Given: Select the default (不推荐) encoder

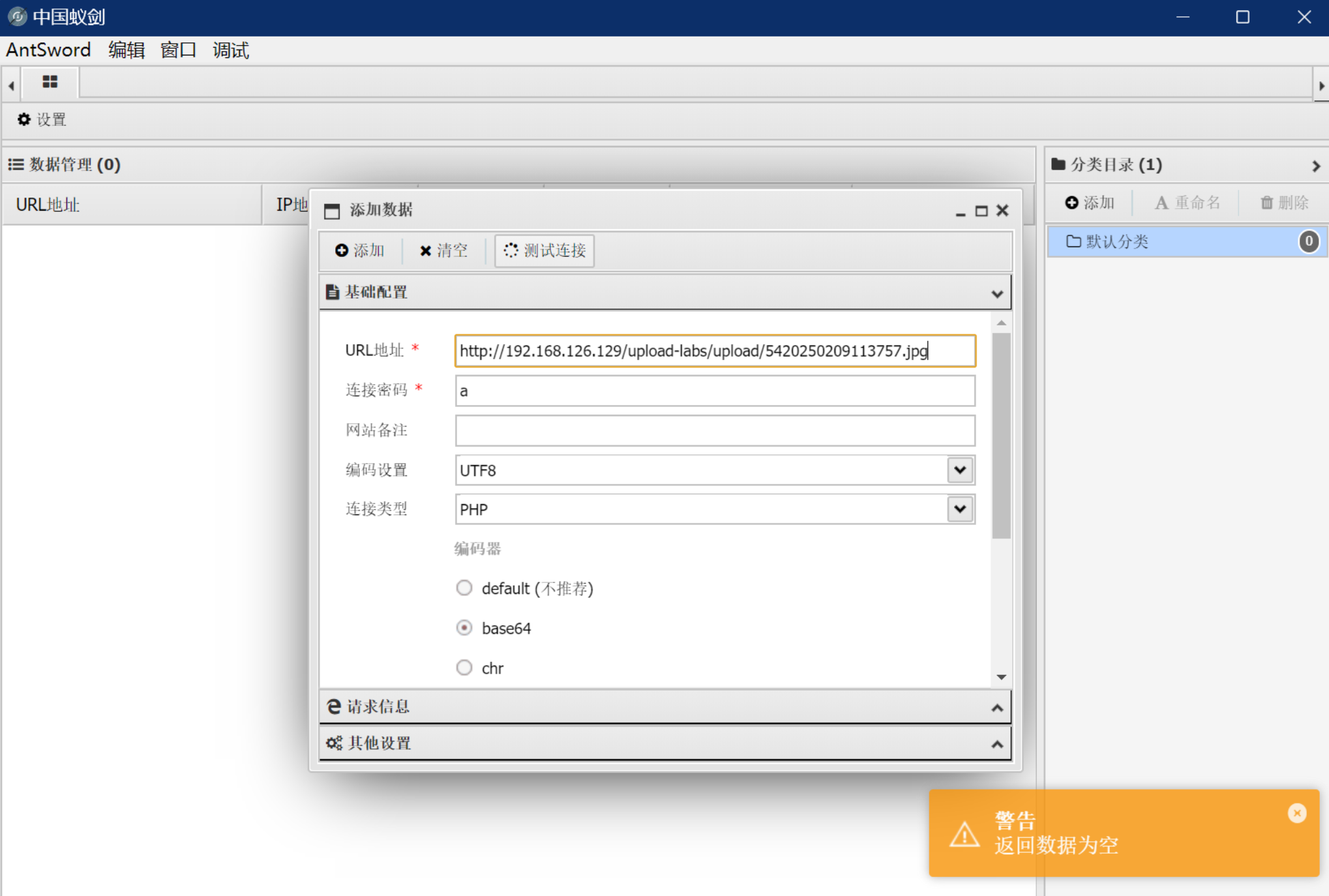Looking at the screenshot, I should click(464, 588).
